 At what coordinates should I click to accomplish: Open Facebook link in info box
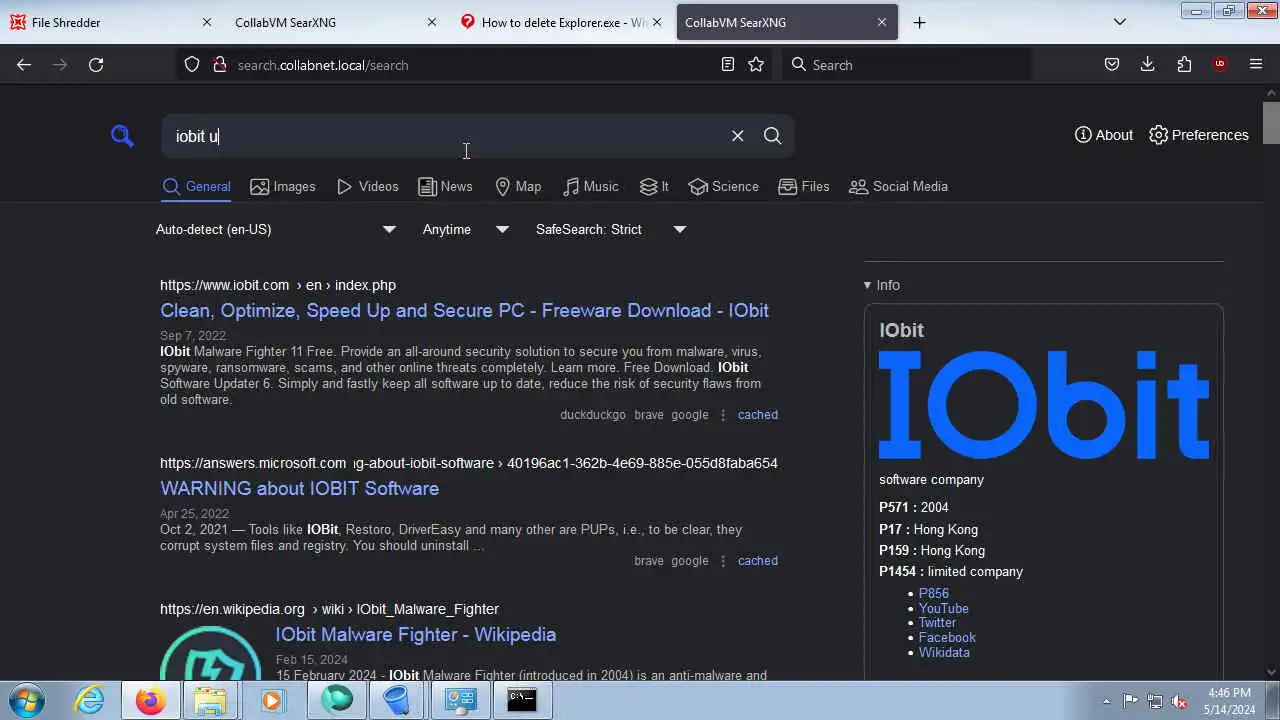947,637
